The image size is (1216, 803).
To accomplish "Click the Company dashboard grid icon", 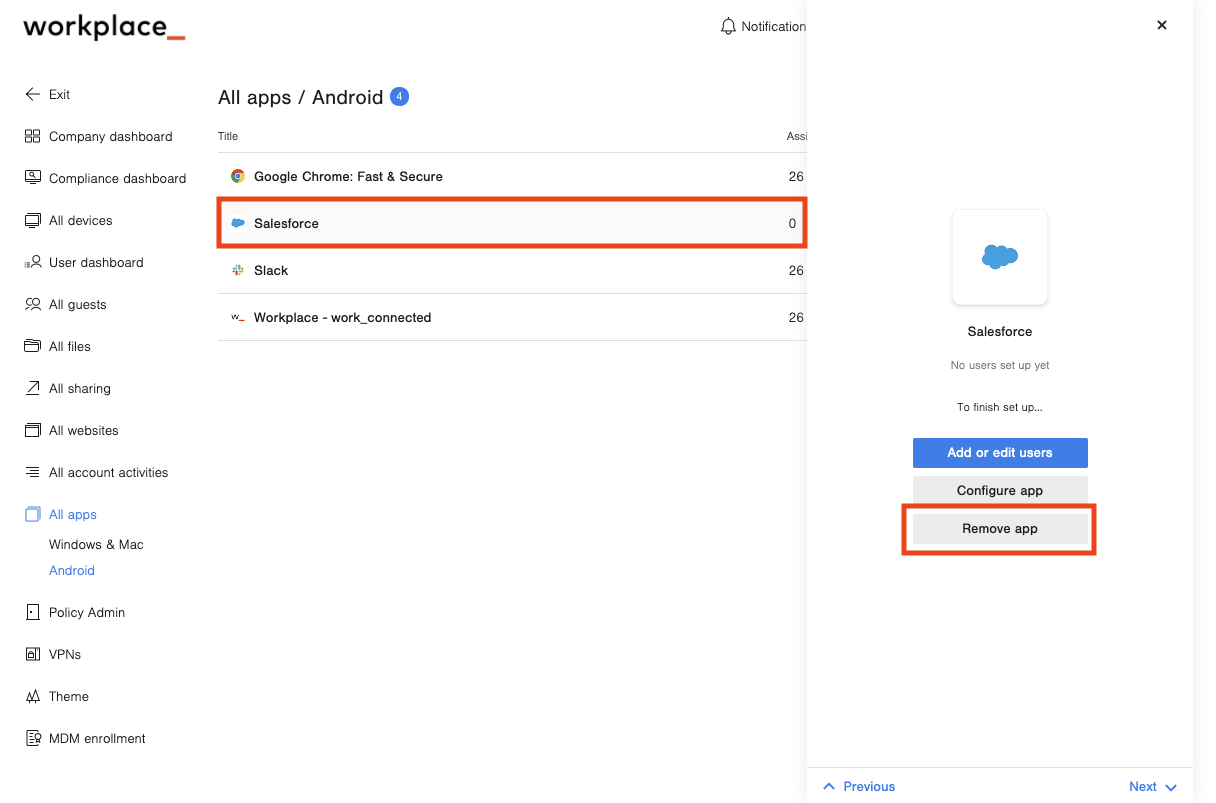I will pos(32,136).
